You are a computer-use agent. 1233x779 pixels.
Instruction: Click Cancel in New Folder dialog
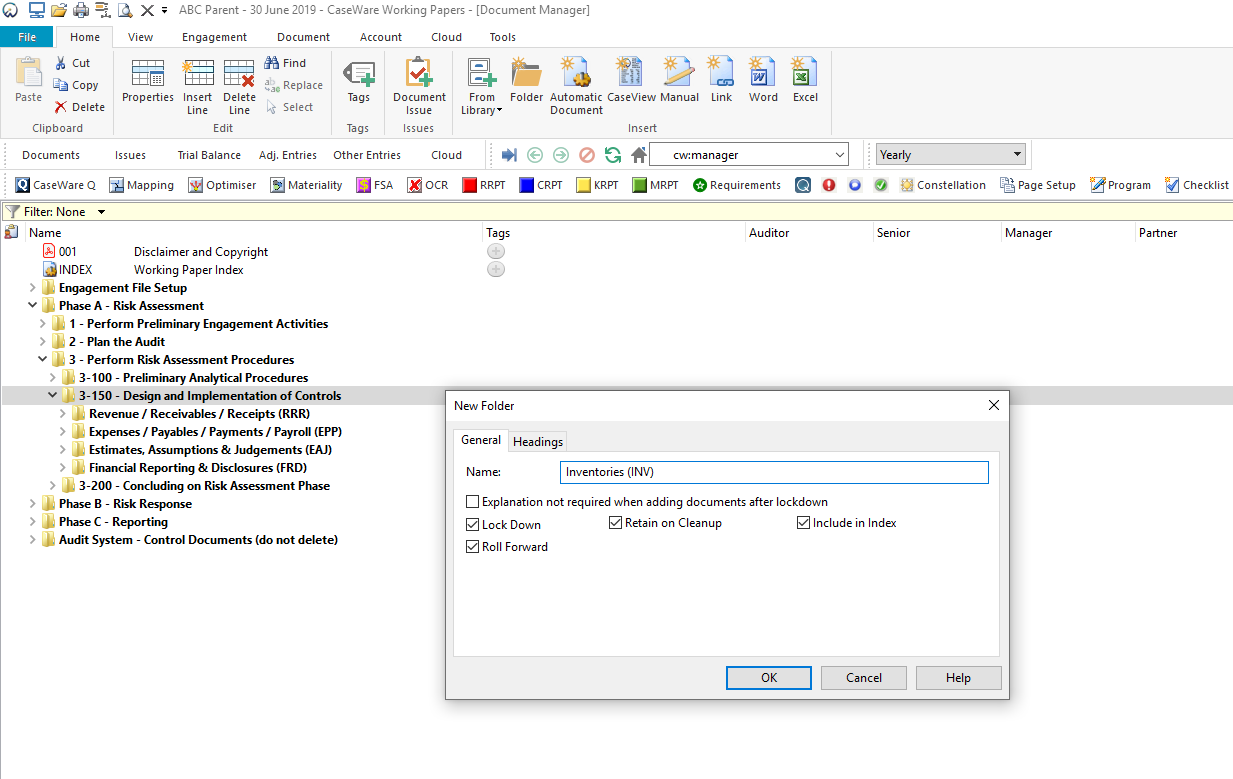pyautogui.click(x=864, y=678)
